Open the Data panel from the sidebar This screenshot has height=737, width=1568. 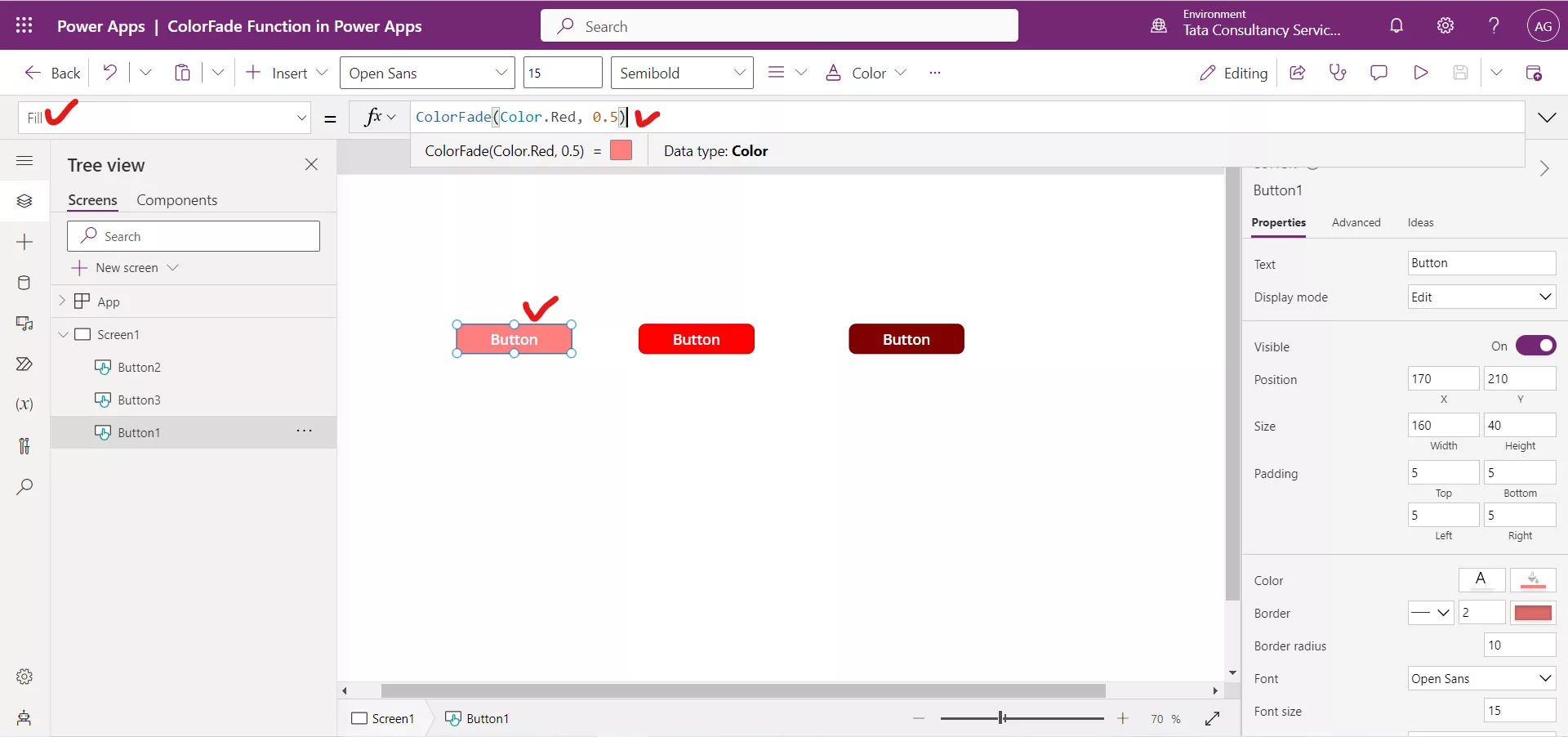(24, 283)
